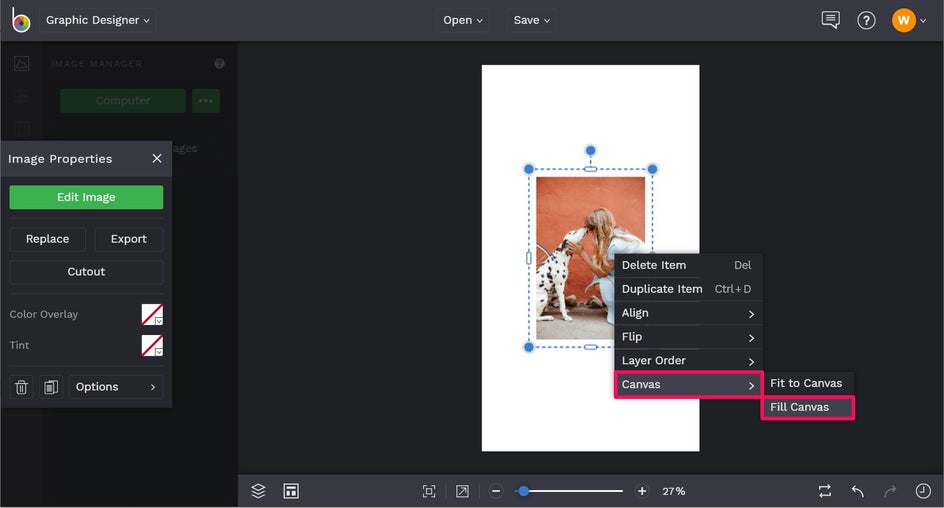Open the feedback chat icon
The width and height of the screenshot is (944, 508).
pos(830,20)
